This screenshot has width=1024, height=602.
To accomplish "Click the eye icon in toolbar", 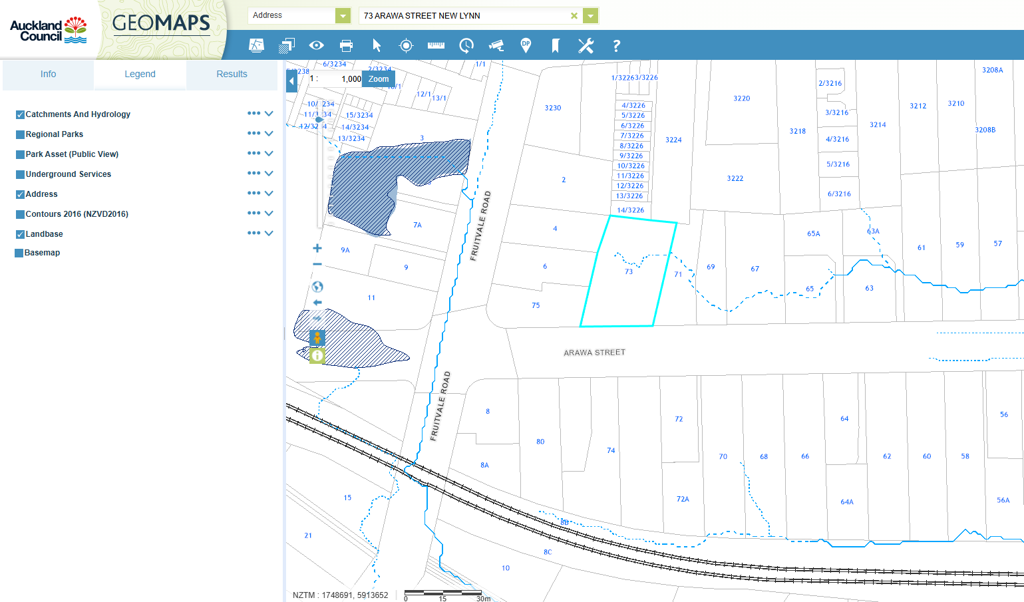I will point(316,45).
